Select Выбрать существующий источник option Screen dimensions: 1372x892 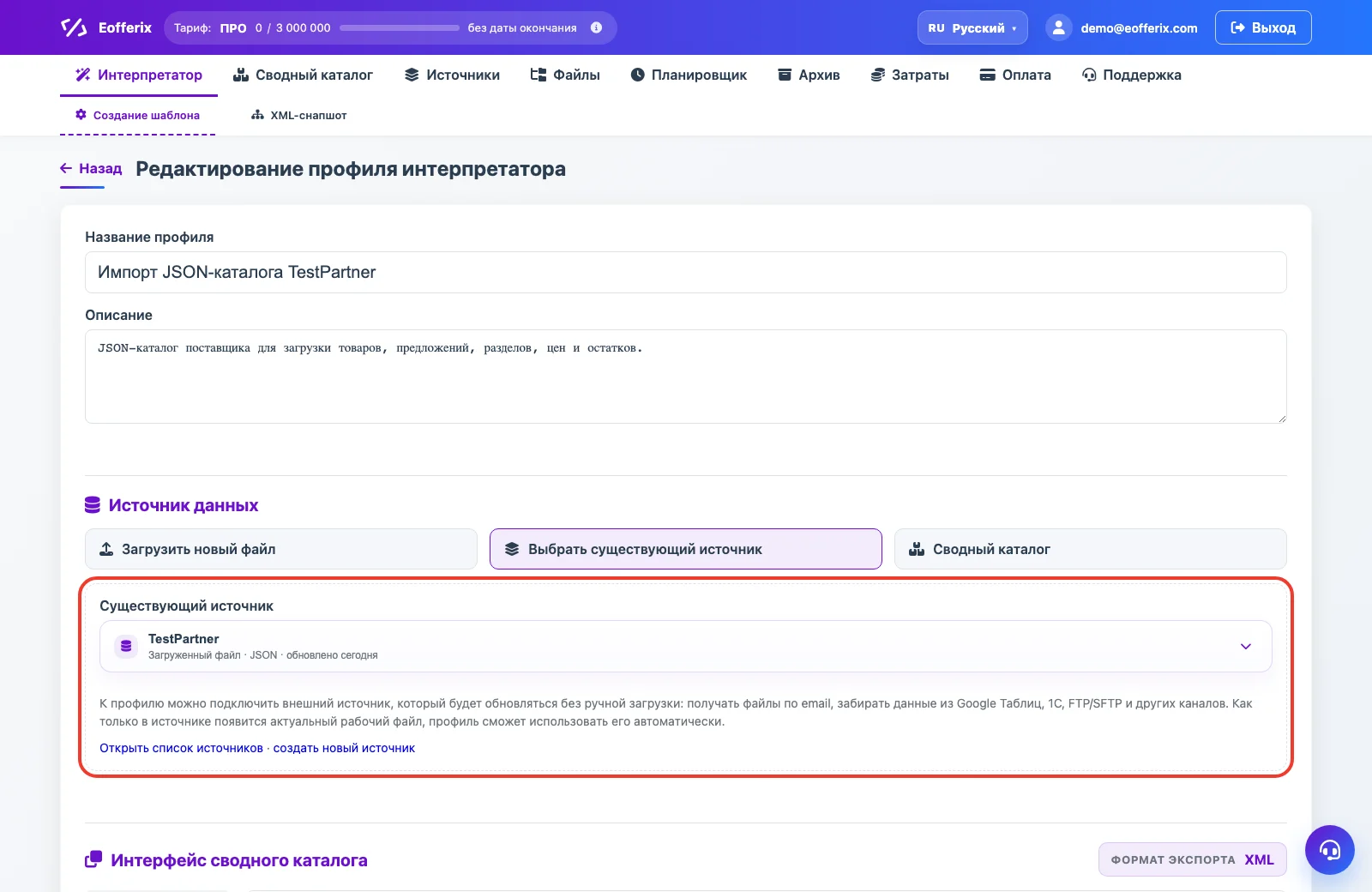pyautogui.click(x=686, y=549)
